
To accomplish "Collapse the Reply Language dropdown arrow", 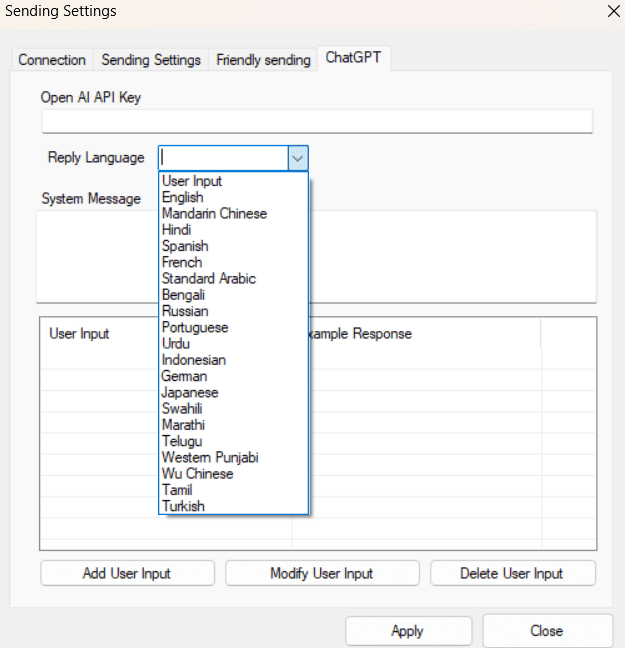I will tap(298, 157).
